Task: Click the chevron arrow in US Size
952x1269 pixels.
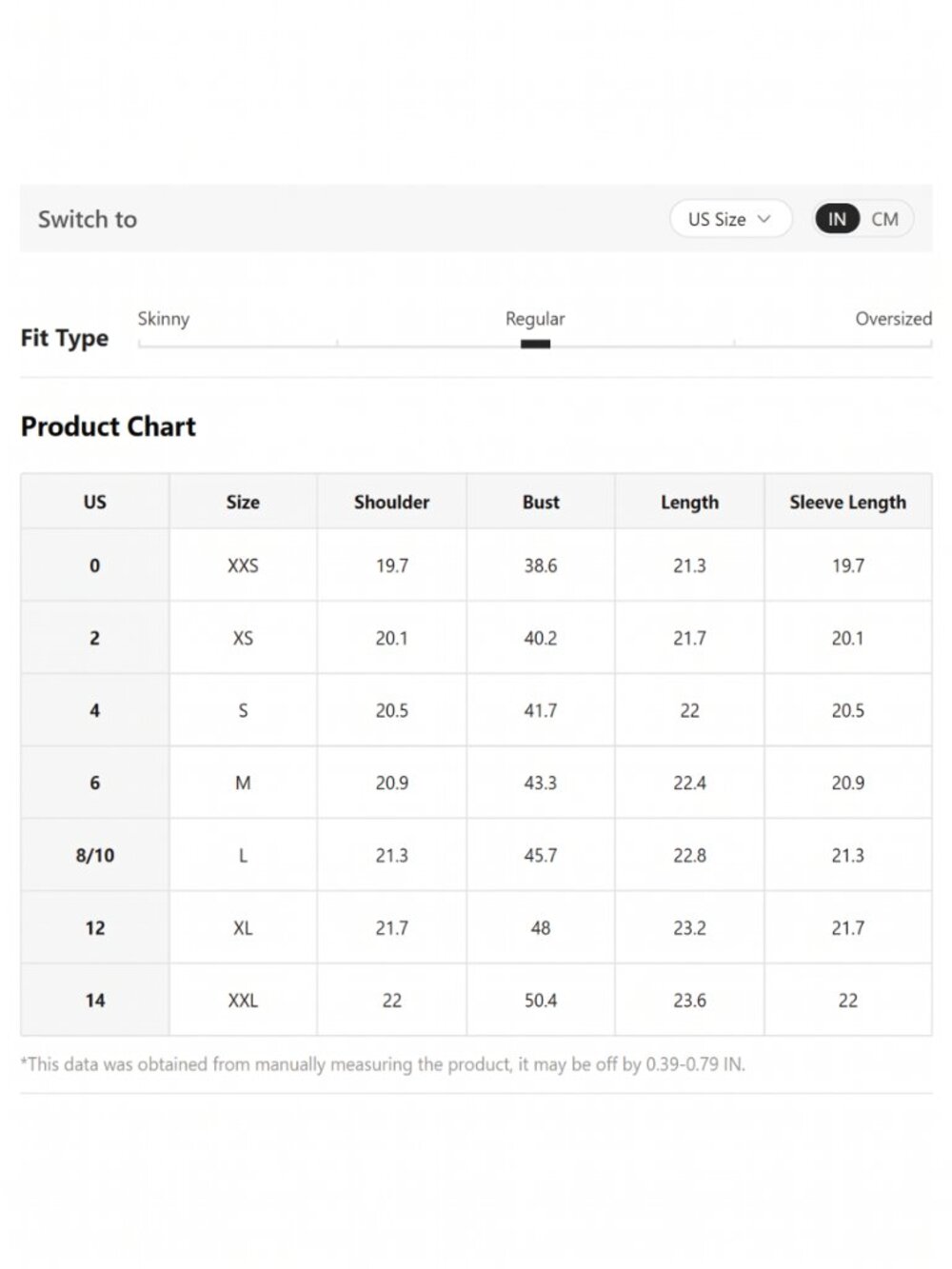Action: [x=764, y=219]
